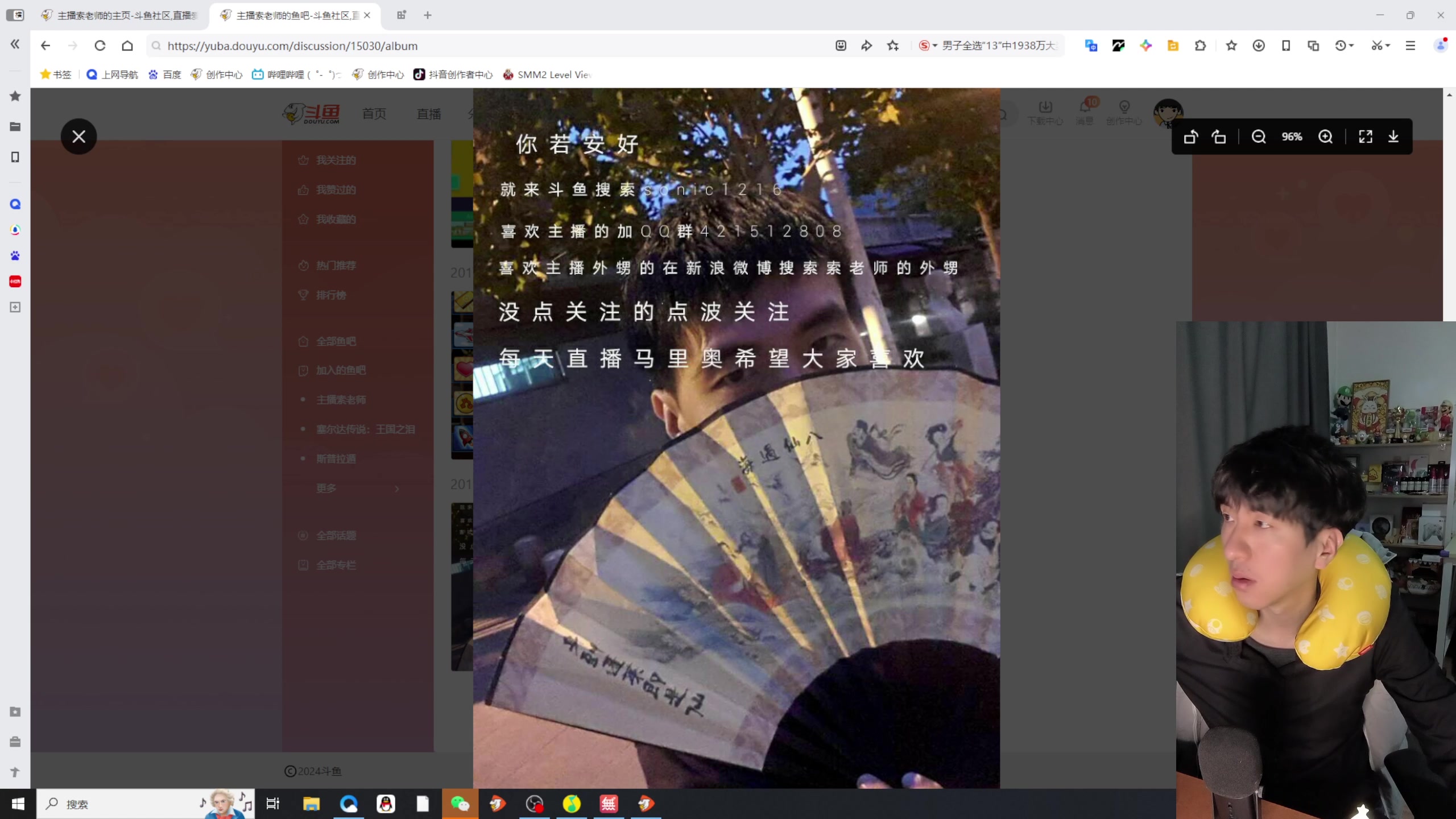Open the screenshot scissors dropdown

point(1381,45)
